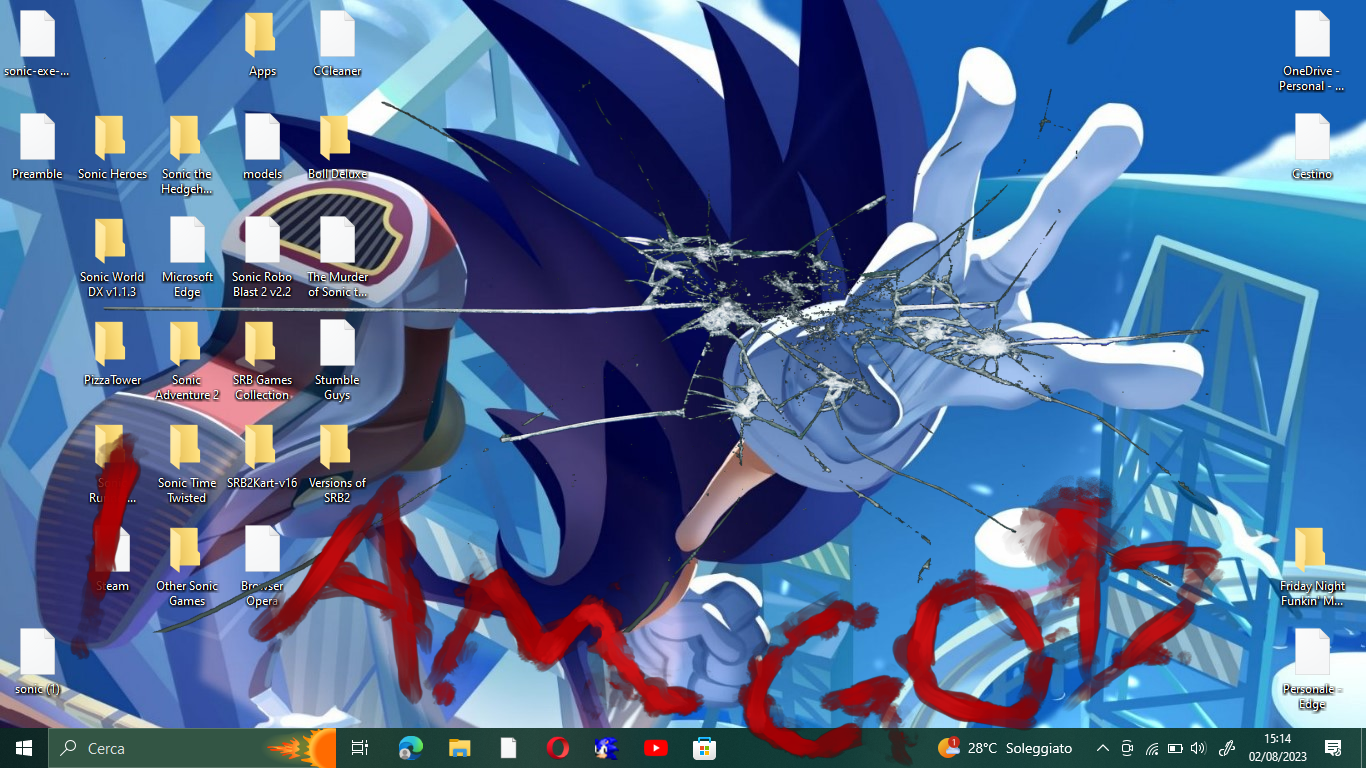Screen dimensions: 1366x768
Task: Open the Sonic app in taskbar
Action: [x=606, y=748]
